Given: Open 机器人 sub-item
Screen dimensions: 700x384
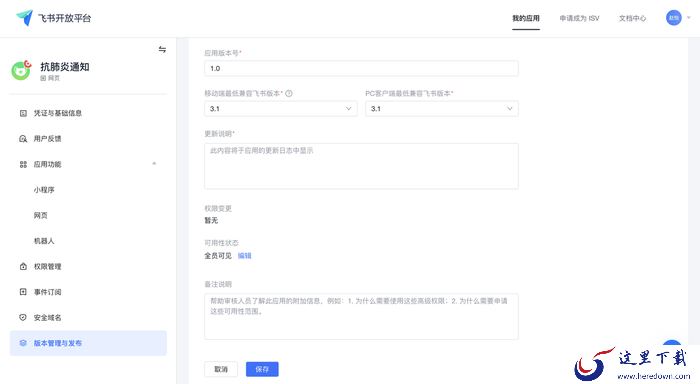Looking at the screenshot, I should (44, 241).
